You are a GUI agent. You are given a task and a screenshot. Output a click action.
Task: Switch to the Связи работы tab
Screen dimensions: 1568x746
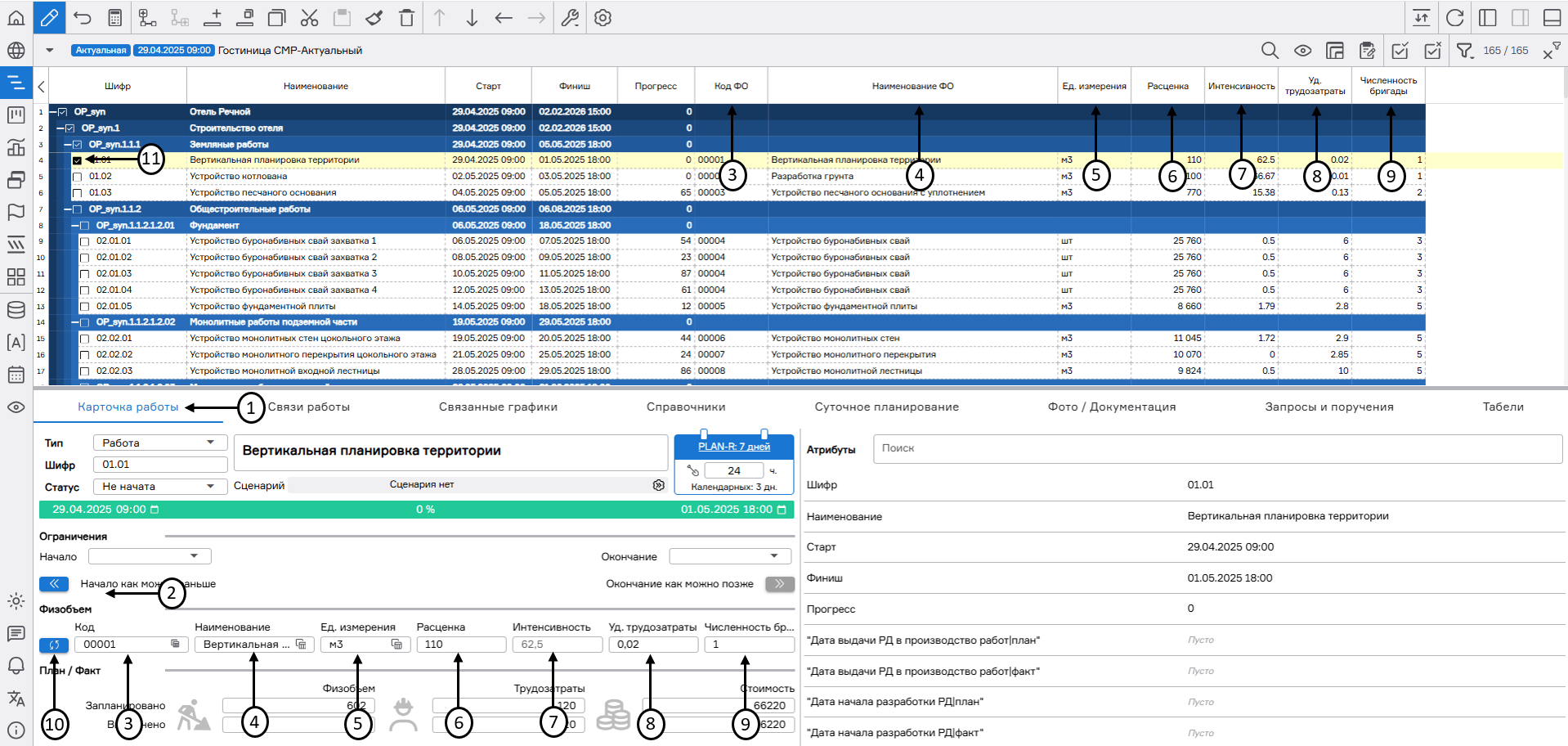click(x=308, y=407)
